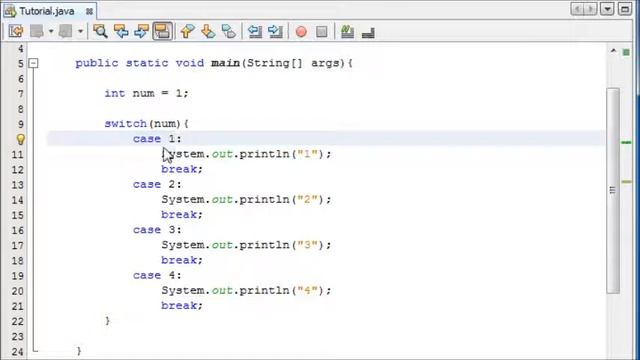Viewport: 640px width, 360px height.
Task: Click green file status square indicator
Action: 626,52
